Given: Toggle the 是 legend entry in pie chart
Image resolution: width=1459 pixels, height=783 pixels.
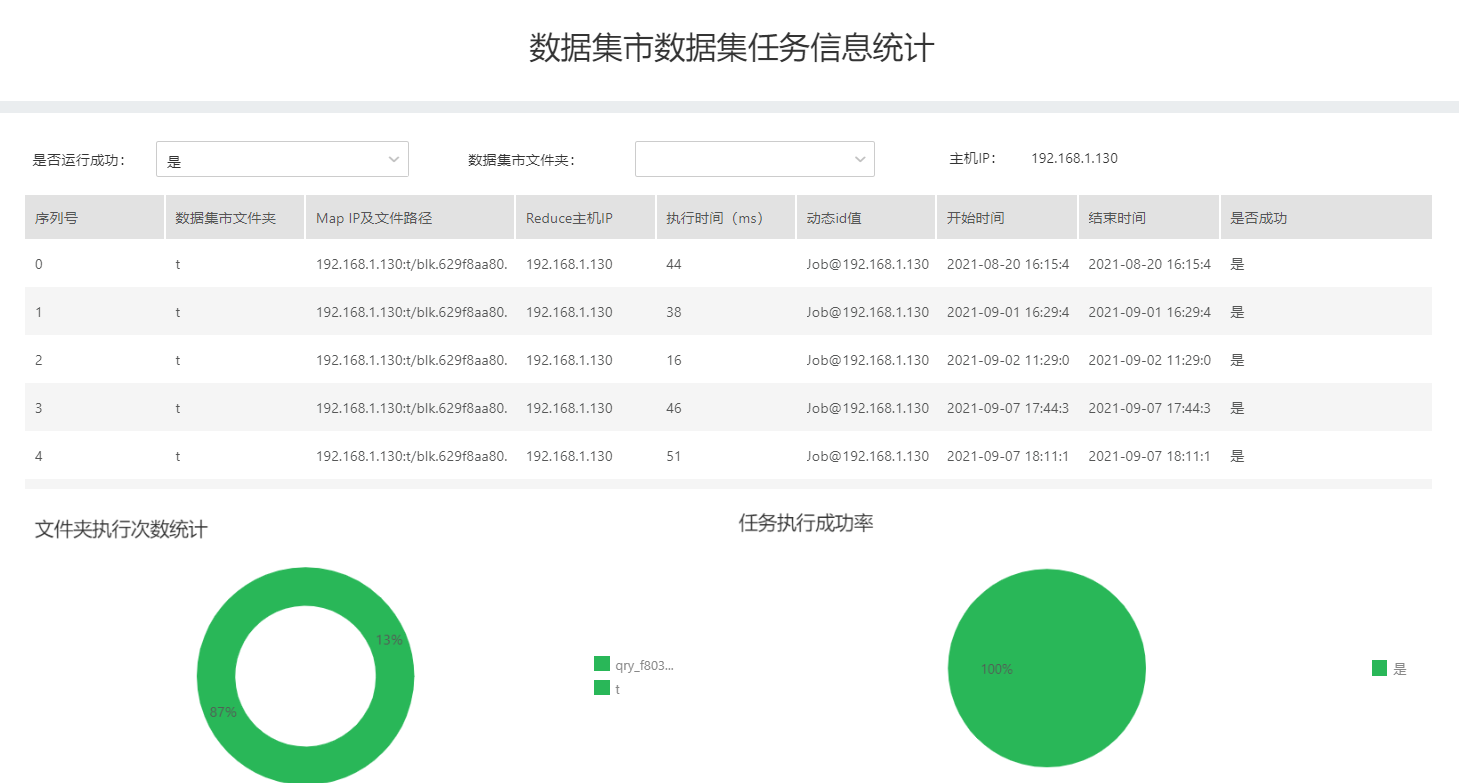Looking at the screenshot, I should click(1380, 669).
